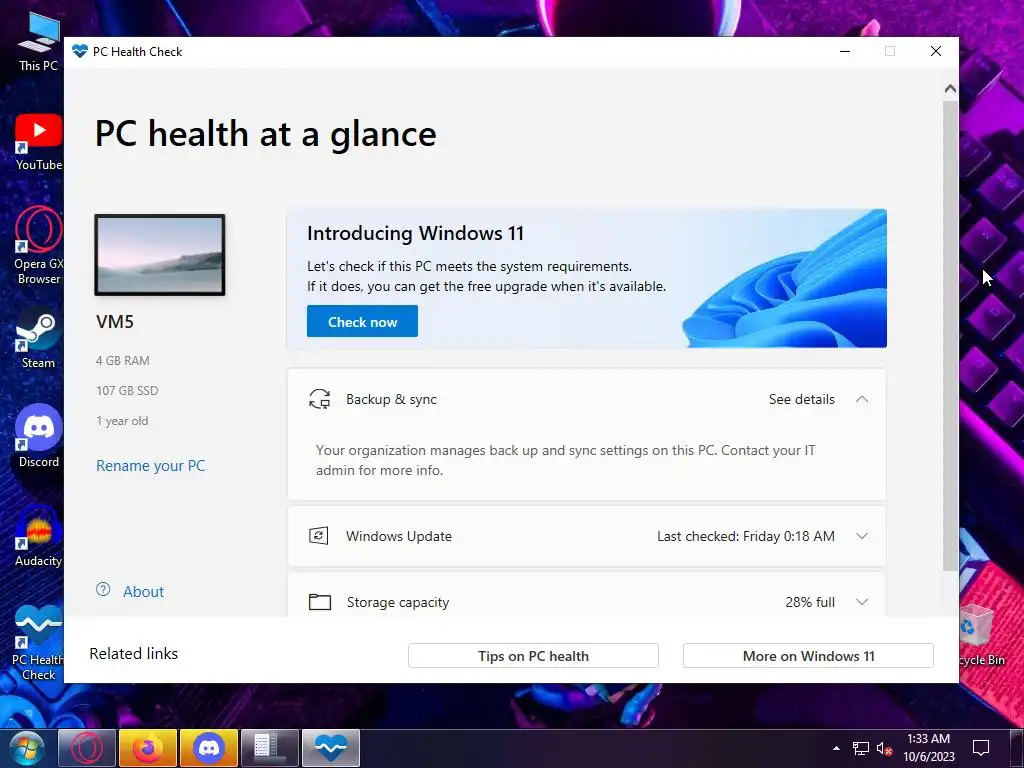The image size is (1024, 768).
Task: Expand the Storage capacity section
Action: (862, 602)
